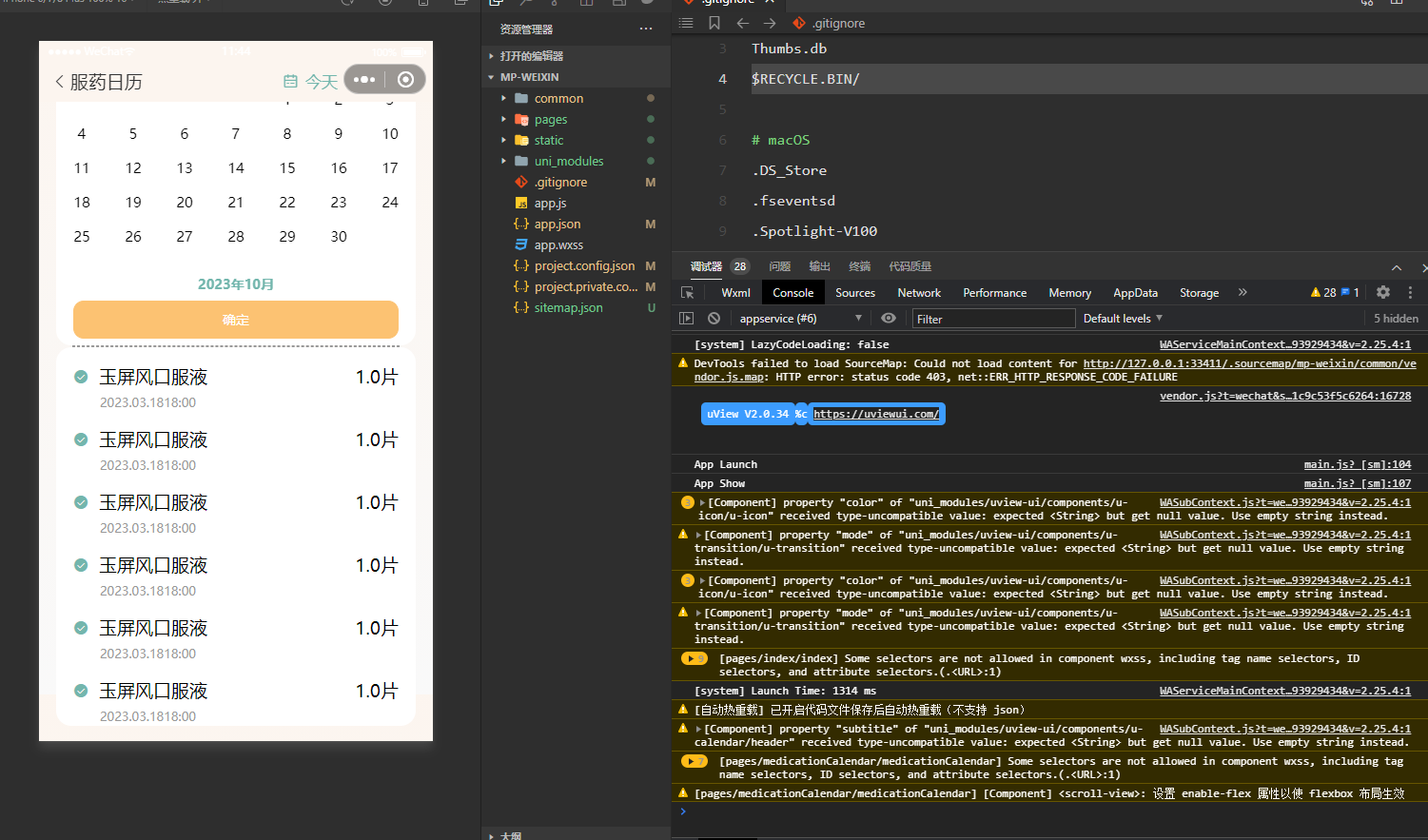Image resolution: width=1428 pixels, height=840 pixels.
Task: Click the 确定 button in calendar
Action: [236, 320]
